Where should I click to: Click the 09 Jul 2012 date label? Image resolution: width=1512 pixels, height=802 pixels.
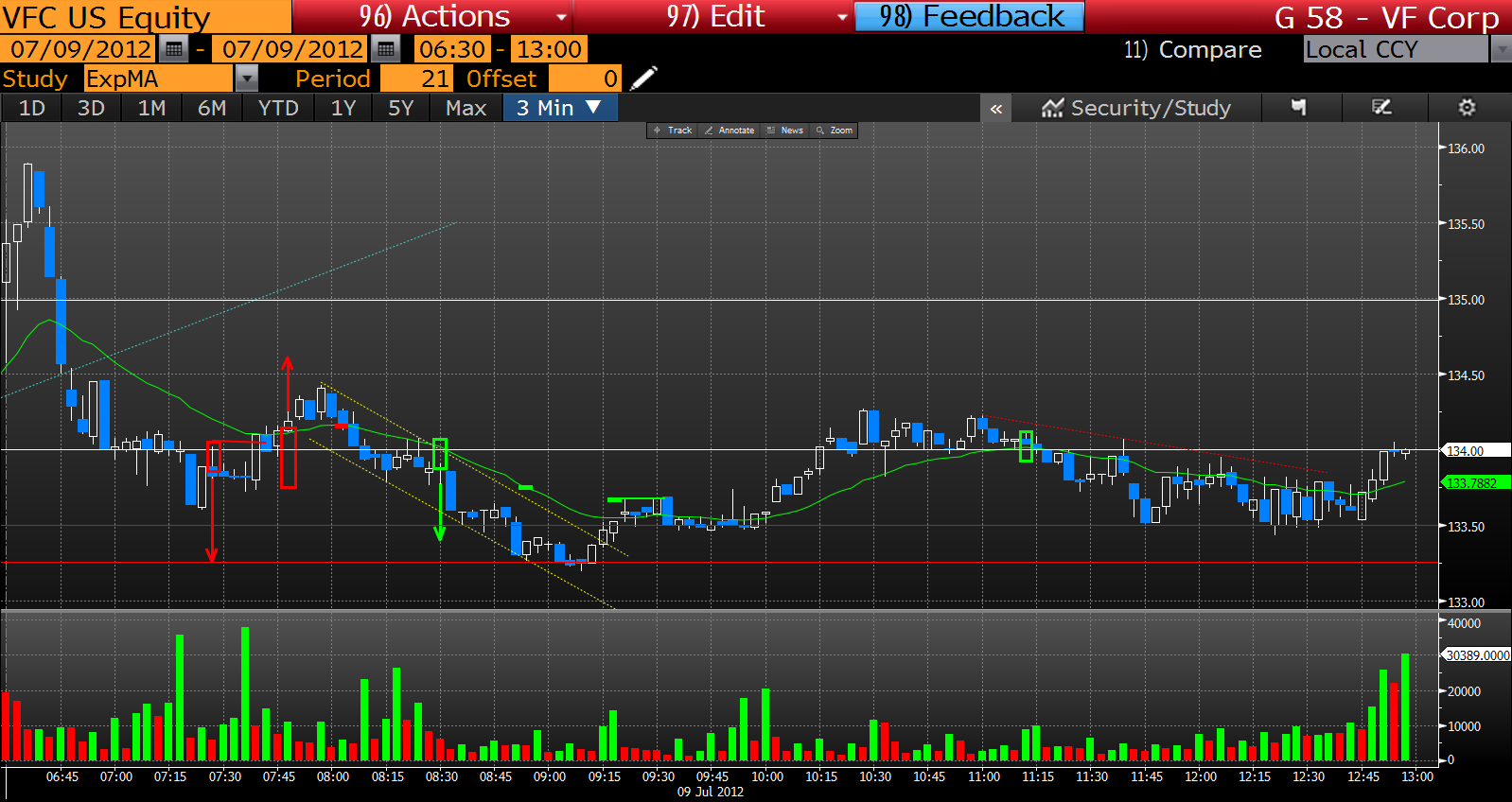click(x=711, y=792)
